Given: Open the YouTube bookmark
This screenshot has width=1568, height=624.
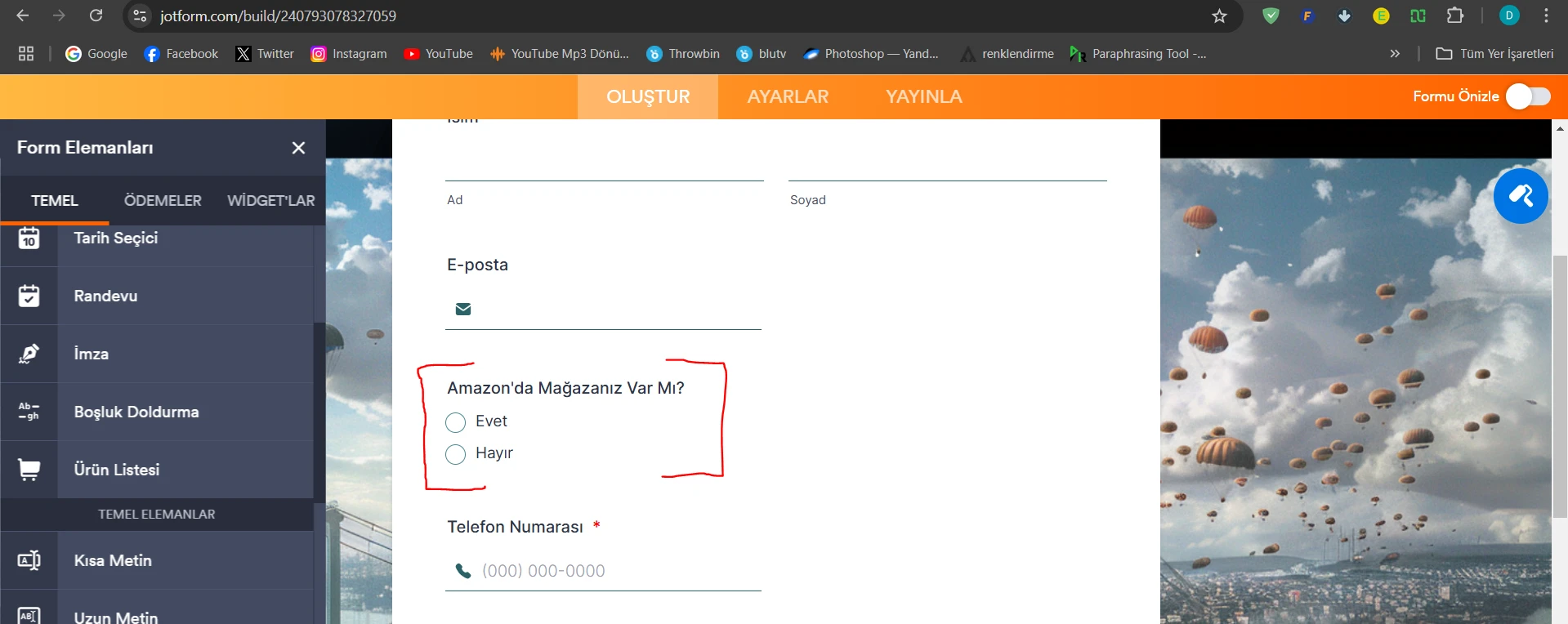Looking at the screenshot, I should [438, 54].
